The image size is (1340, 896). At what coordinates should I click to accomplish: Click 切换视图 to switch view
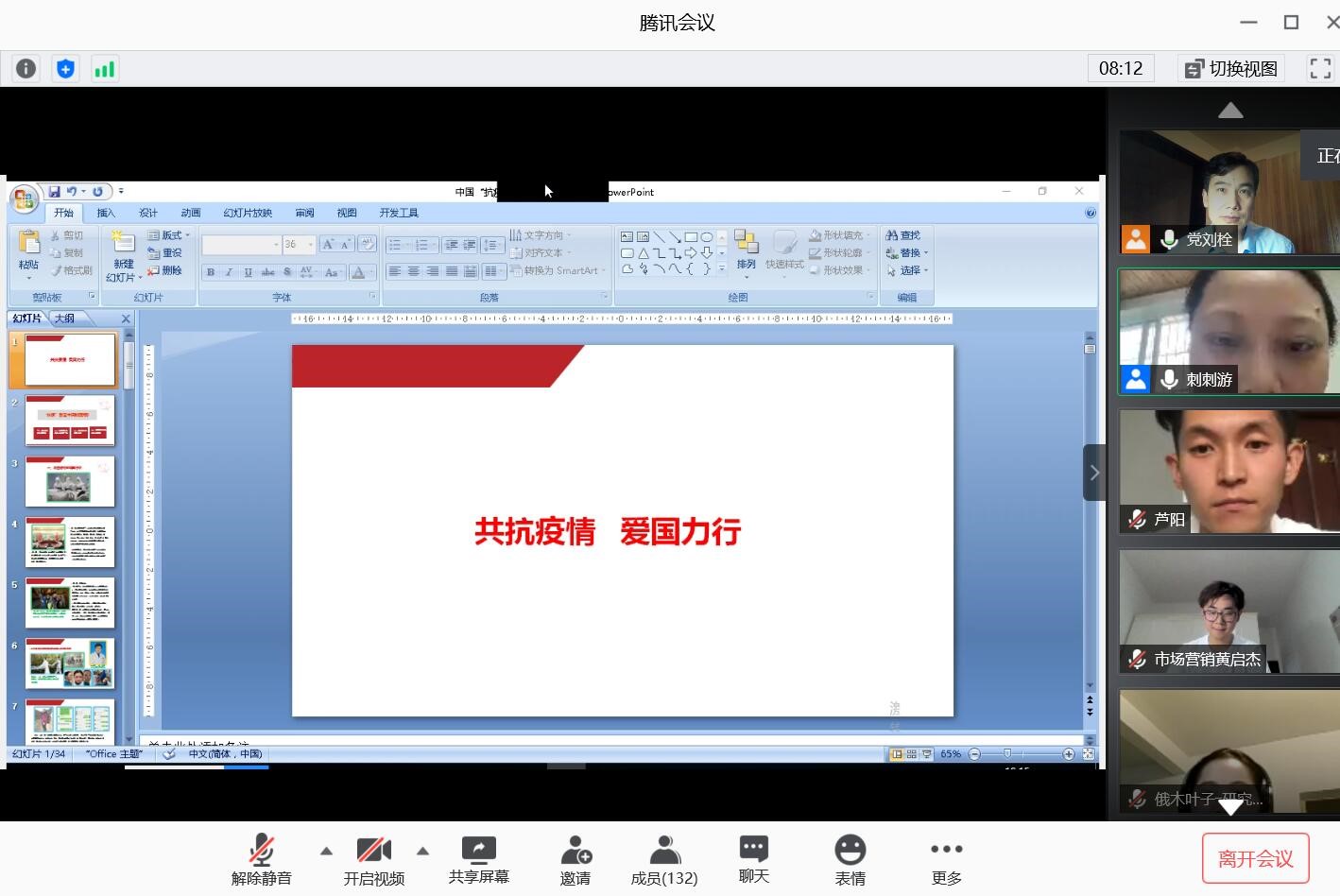click(1231, 68)
